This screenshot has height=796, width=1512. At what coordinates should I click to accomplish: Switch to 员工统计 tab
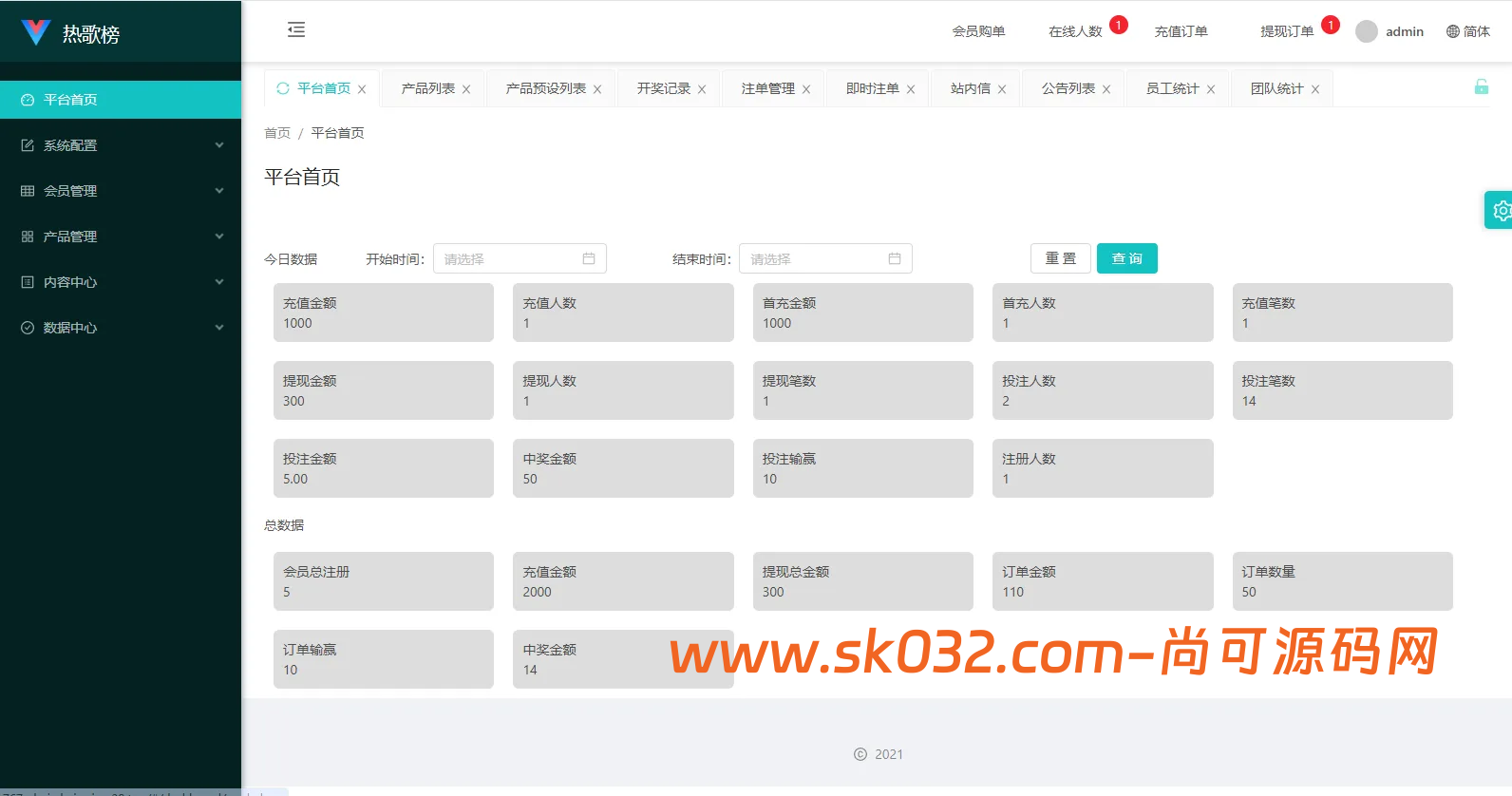[x=1172, y=88]
